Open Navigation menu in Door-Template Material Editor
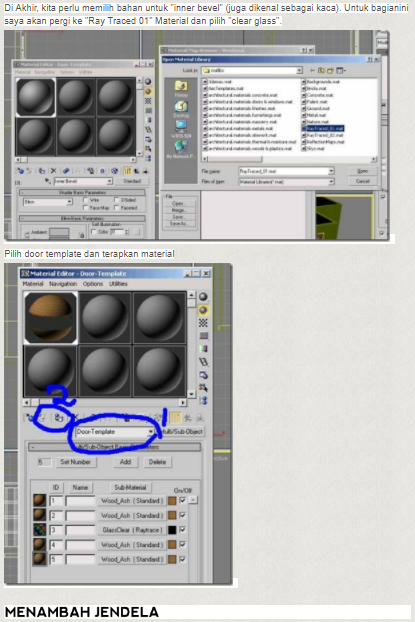This screenshot has width=415, height=622. tap(63, 284)
